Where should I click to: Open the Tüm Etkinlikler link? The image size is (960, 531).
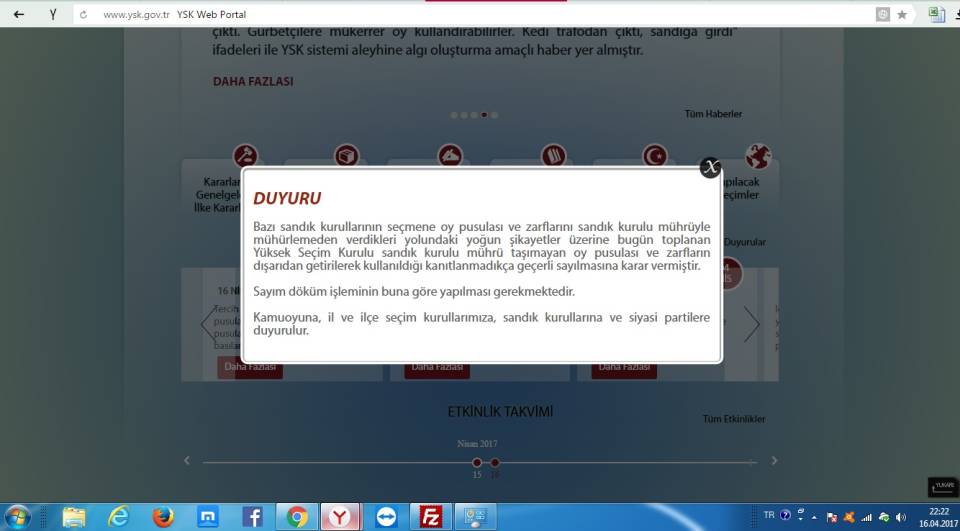click(x=733, y=419)
